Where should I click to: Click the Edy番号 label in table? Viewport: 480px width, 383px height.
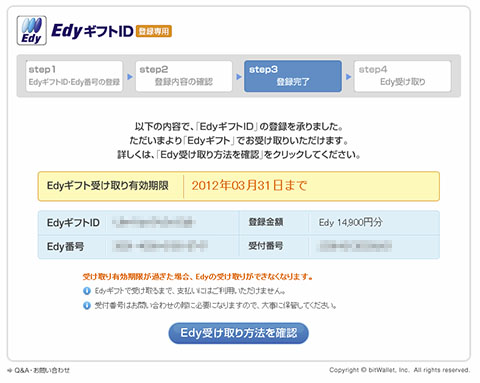[65, 247]
